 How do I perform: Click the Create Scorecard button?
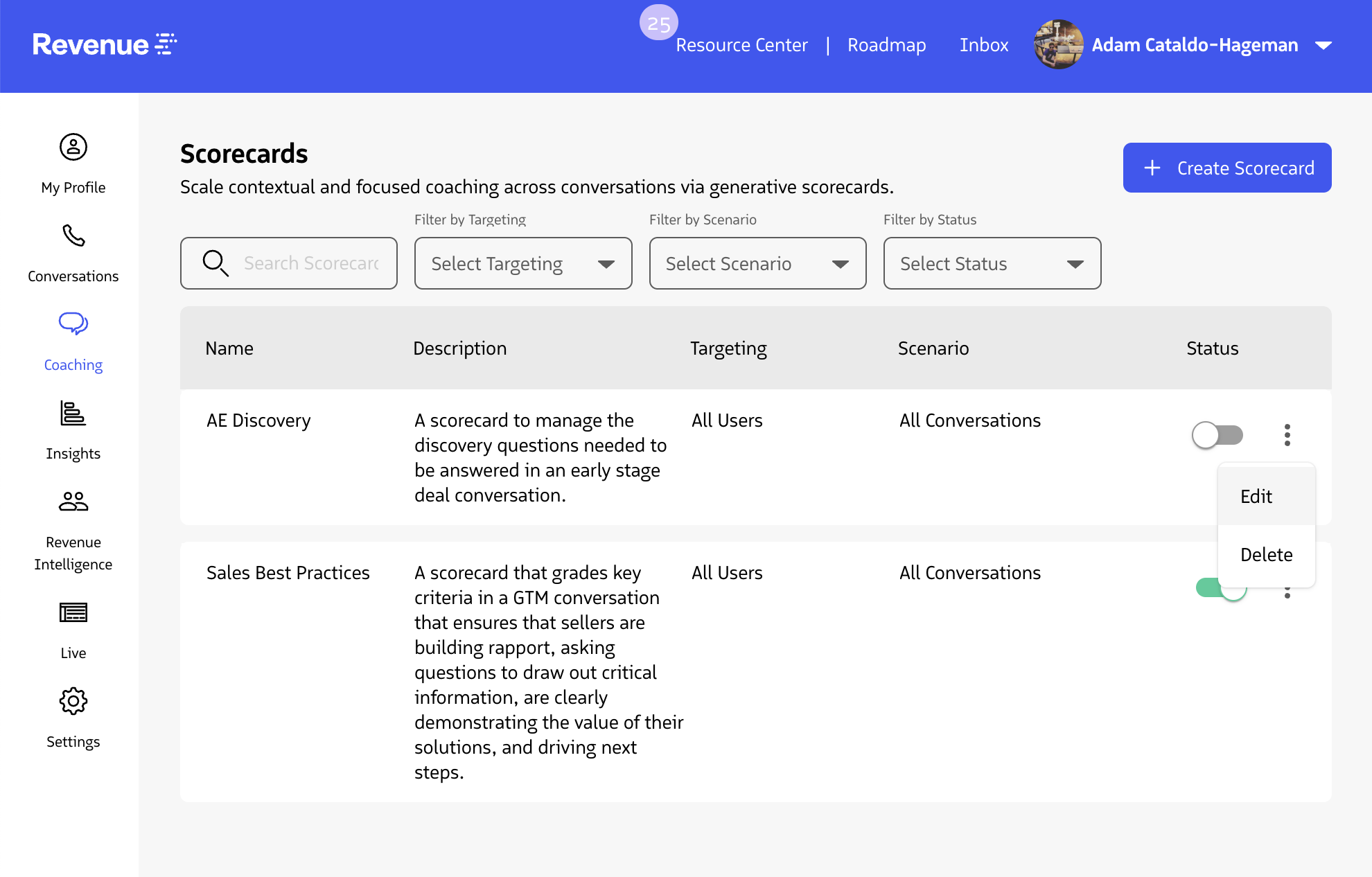[1226, 167]
